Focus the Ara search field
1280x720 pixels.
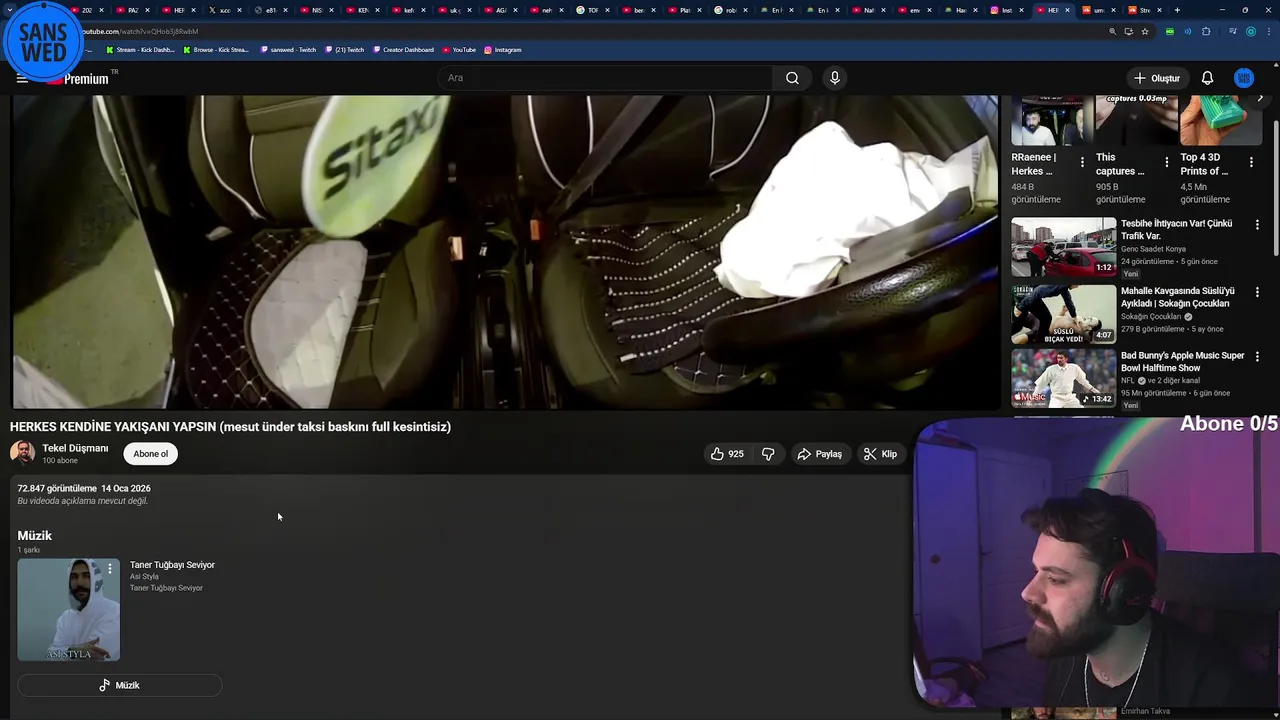605,78
